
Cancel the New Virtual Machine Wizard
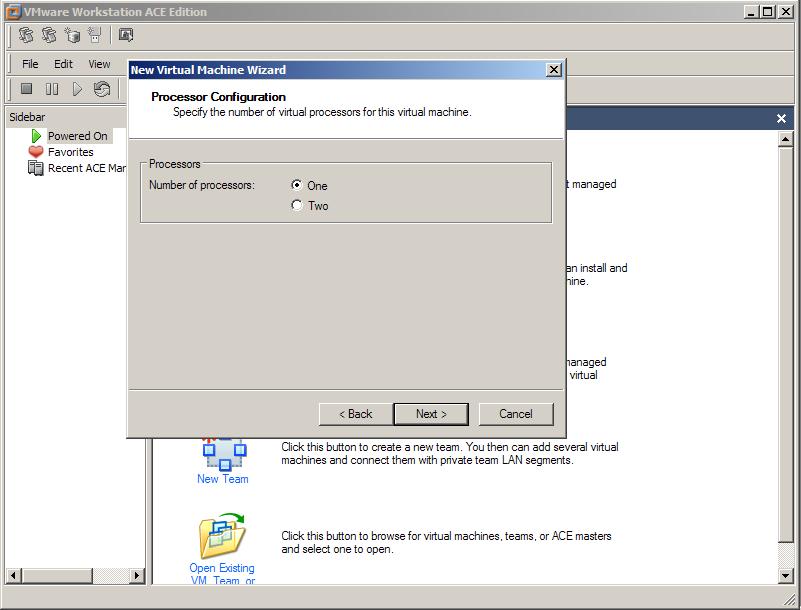[515, 414]
